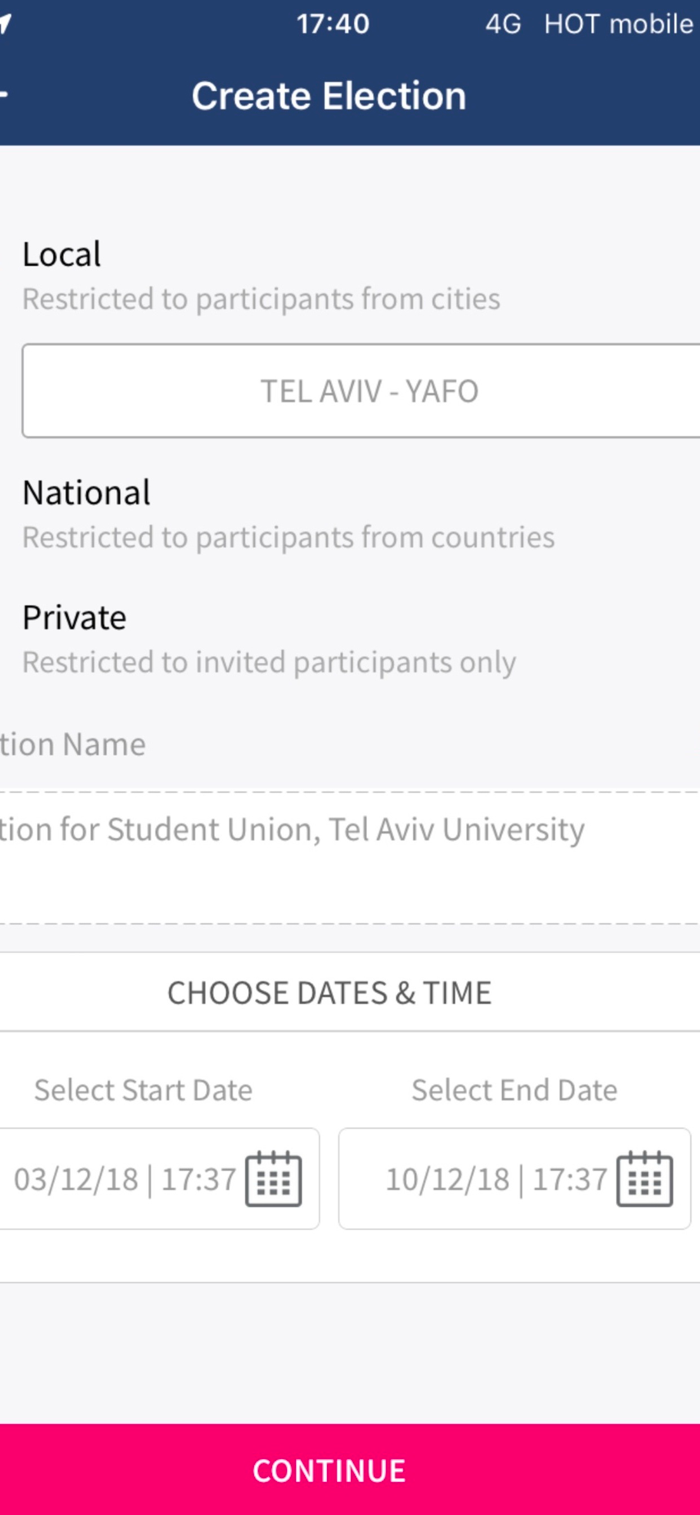Tap the Select Start Date label
700x1515 pixels.
[x=143, y=1090]
